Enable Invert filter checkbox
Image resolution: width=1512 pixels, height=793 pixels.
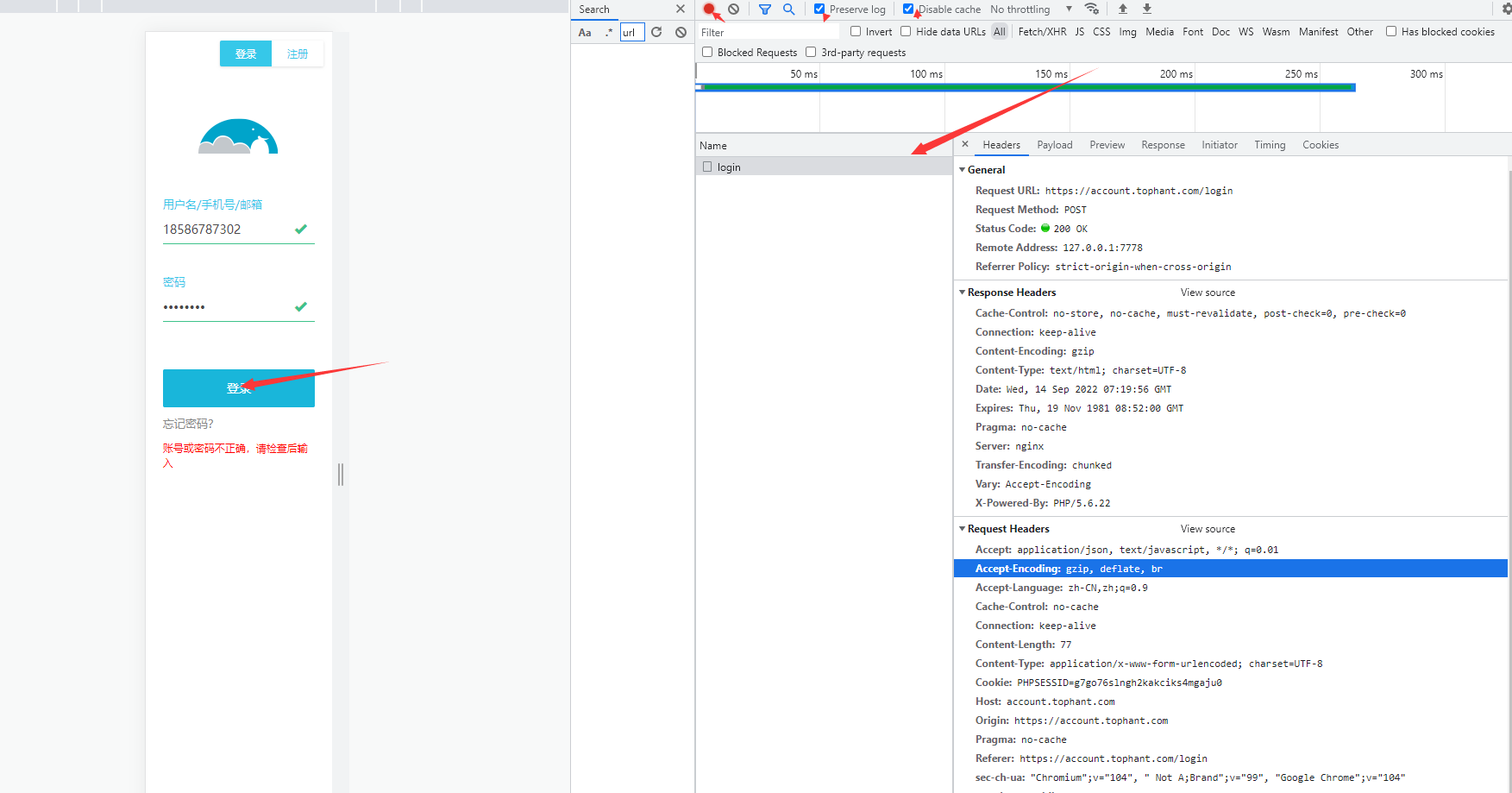[x=856, y=32]
